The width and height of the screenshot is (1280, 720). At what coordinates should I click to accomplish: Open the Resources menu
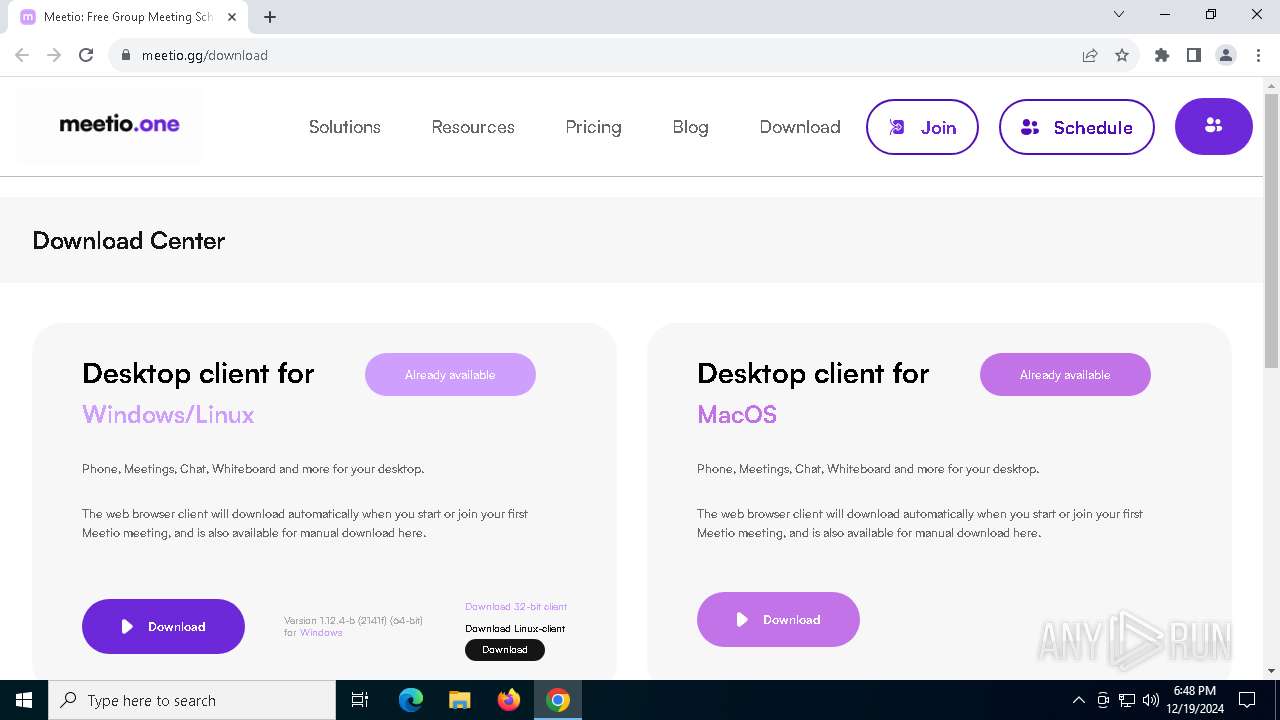[x=473, y=127]
